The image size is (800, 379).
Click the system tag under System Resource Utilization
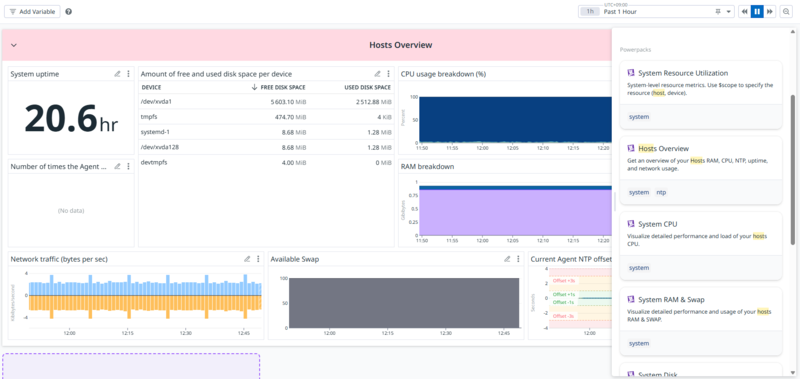click(x=639, y=117)
